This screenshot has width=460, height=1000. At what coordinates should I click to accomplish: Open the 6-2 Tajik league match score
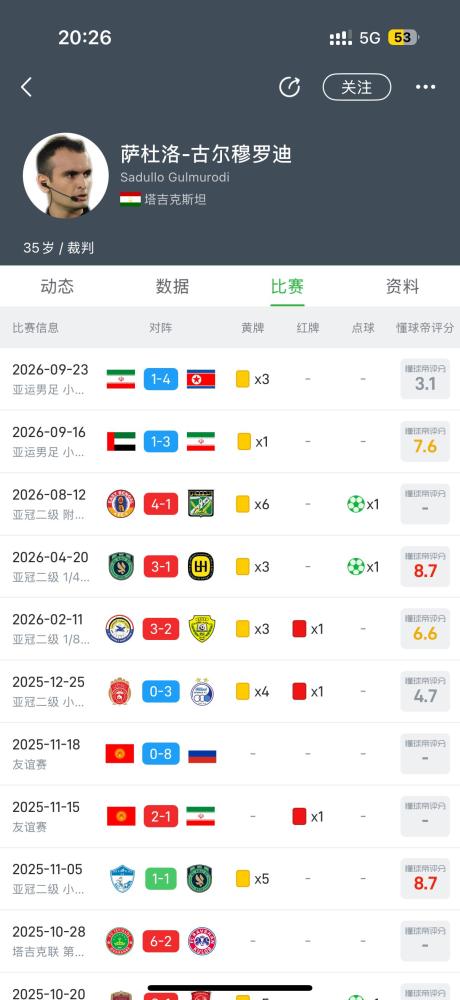tap(161, 941)
